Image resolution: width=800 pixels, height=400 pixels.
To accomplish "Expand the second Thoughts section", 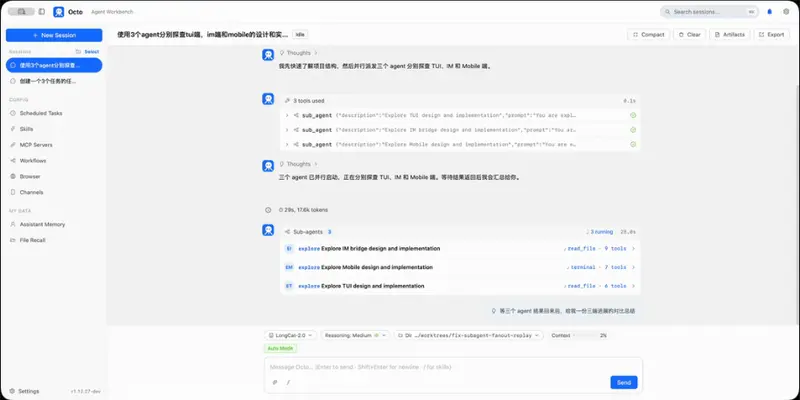I will pos(298,164).
